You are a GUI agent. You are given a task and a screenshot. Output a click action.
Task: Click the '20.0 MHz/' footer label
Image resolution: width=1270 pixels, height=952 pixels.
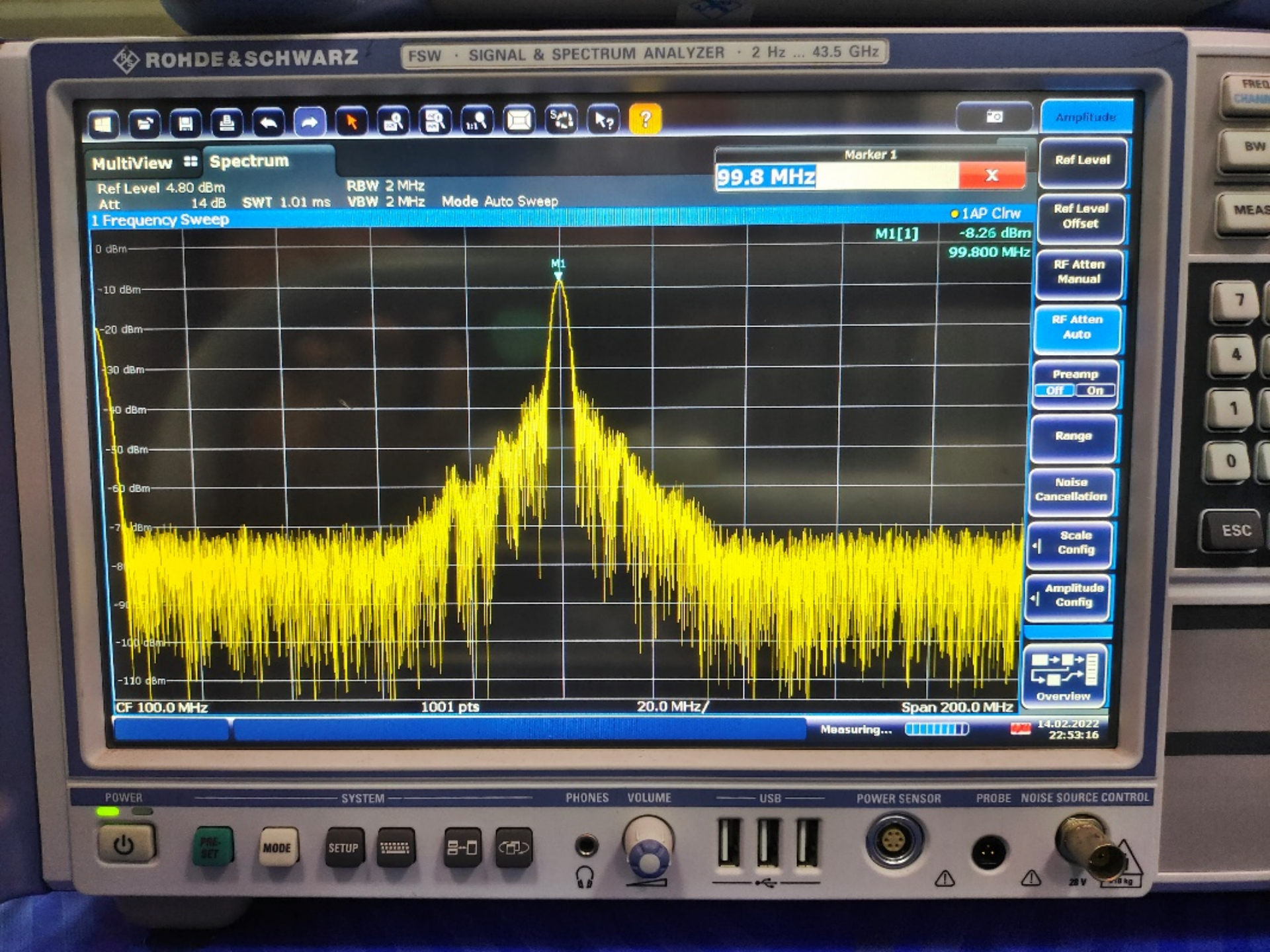click(672, 706)
